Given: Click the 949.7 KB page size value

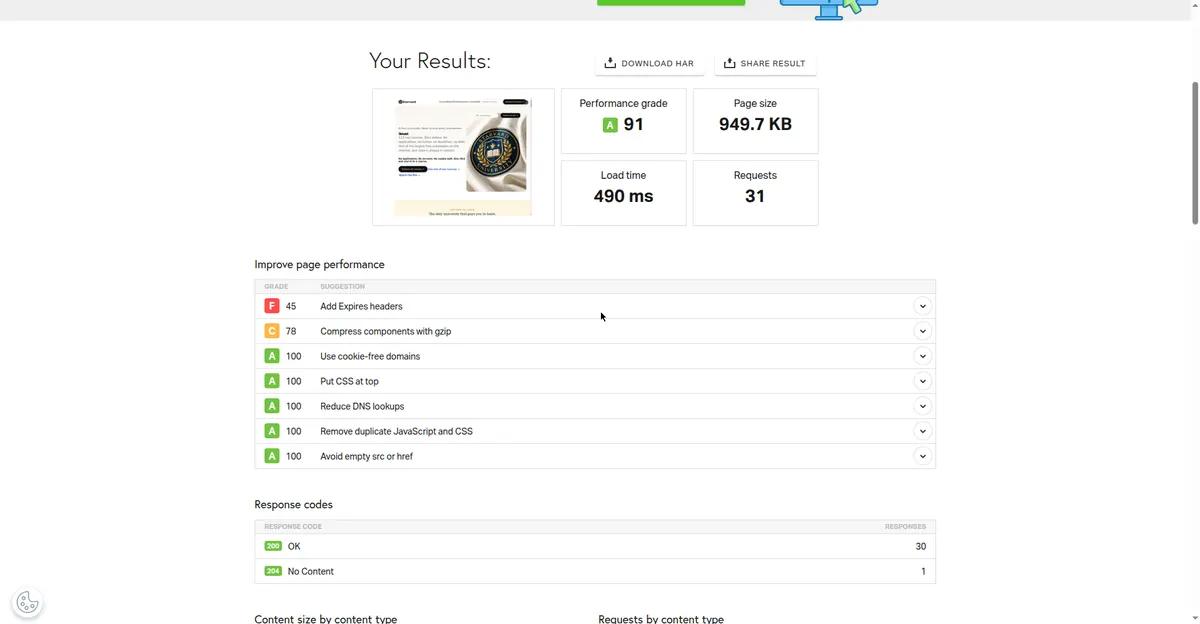Looking at the screenshot, I should click(755, 125).
